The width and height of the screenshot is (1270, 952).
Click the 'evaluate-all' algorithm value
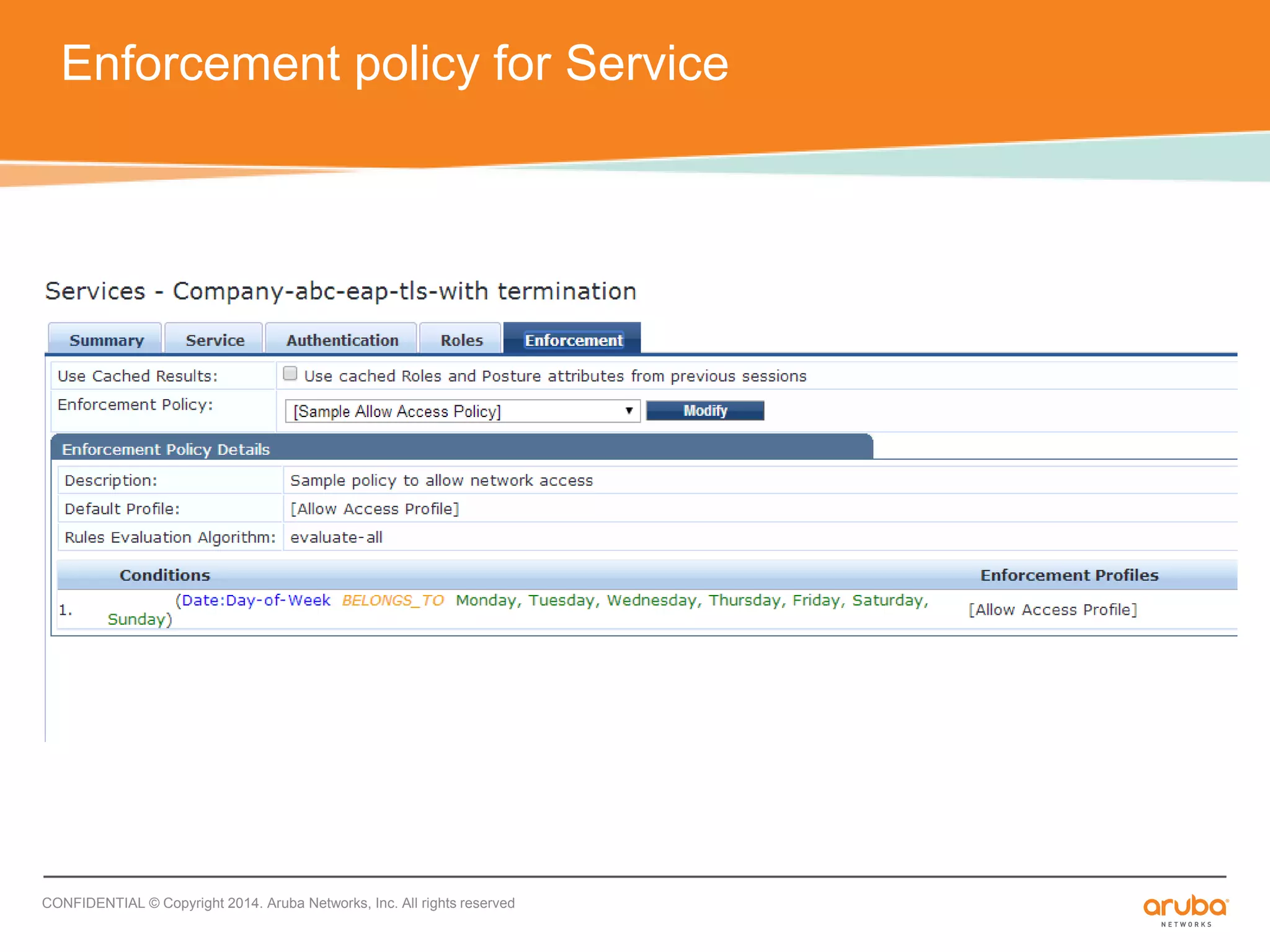click(x=336, y=537)
